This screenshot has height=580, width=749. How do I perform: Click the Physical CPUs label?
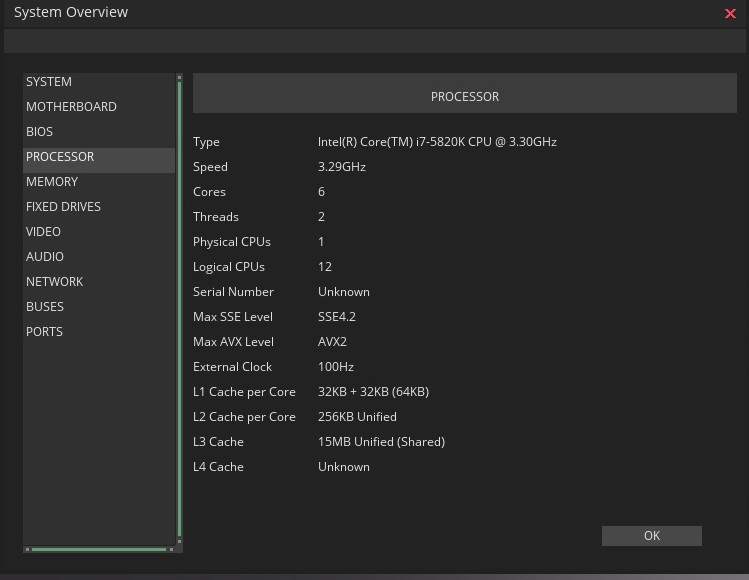(232, 242)
